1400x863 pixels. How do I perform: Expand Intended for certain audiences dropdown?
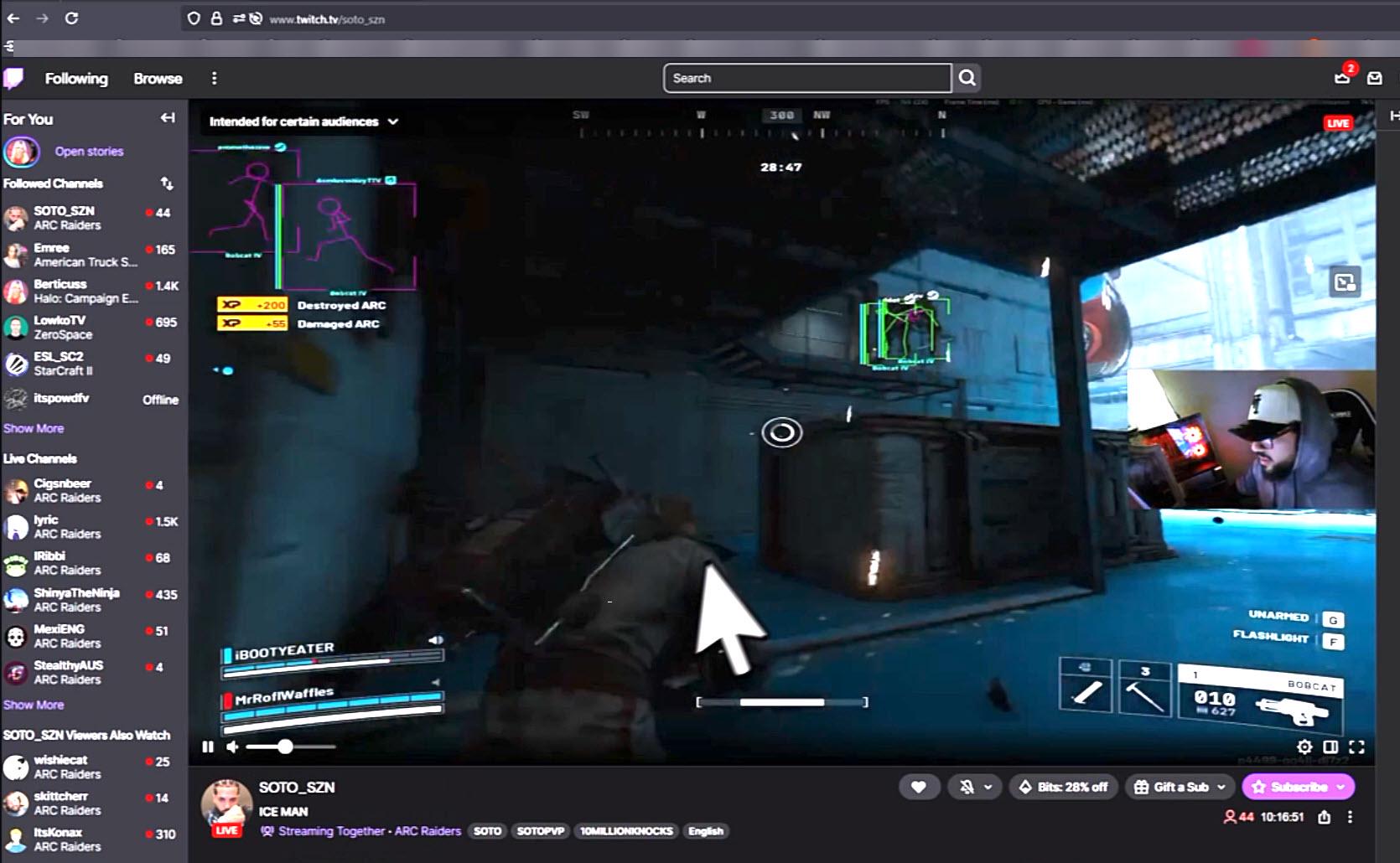click(x=303, y=121)
